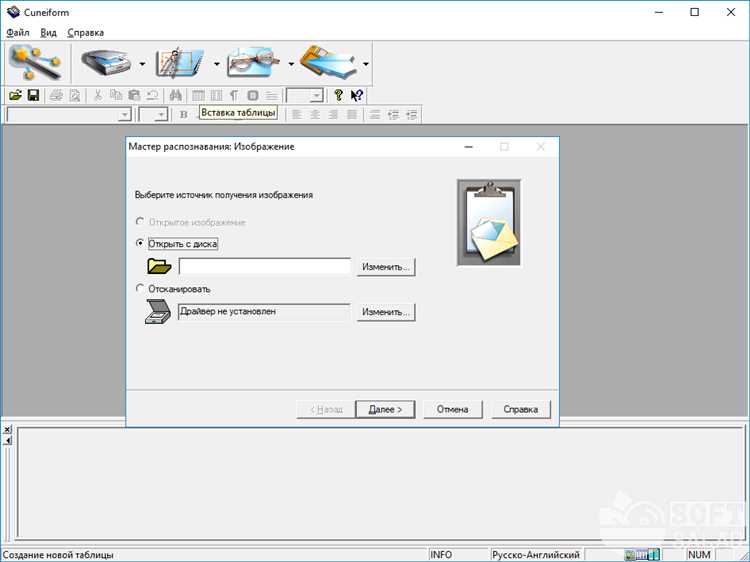Launch the recognition wizard wand icon
Image resolution: width=750 pixels, height=562 pixels.
[36, 63]
